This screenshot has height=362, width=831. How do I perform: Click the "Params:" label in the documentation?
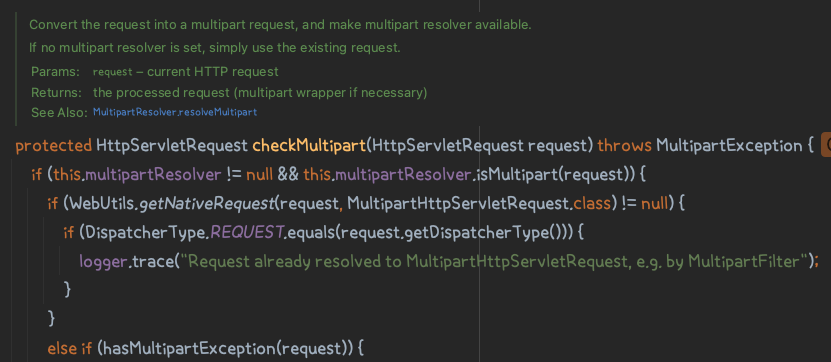56,72
